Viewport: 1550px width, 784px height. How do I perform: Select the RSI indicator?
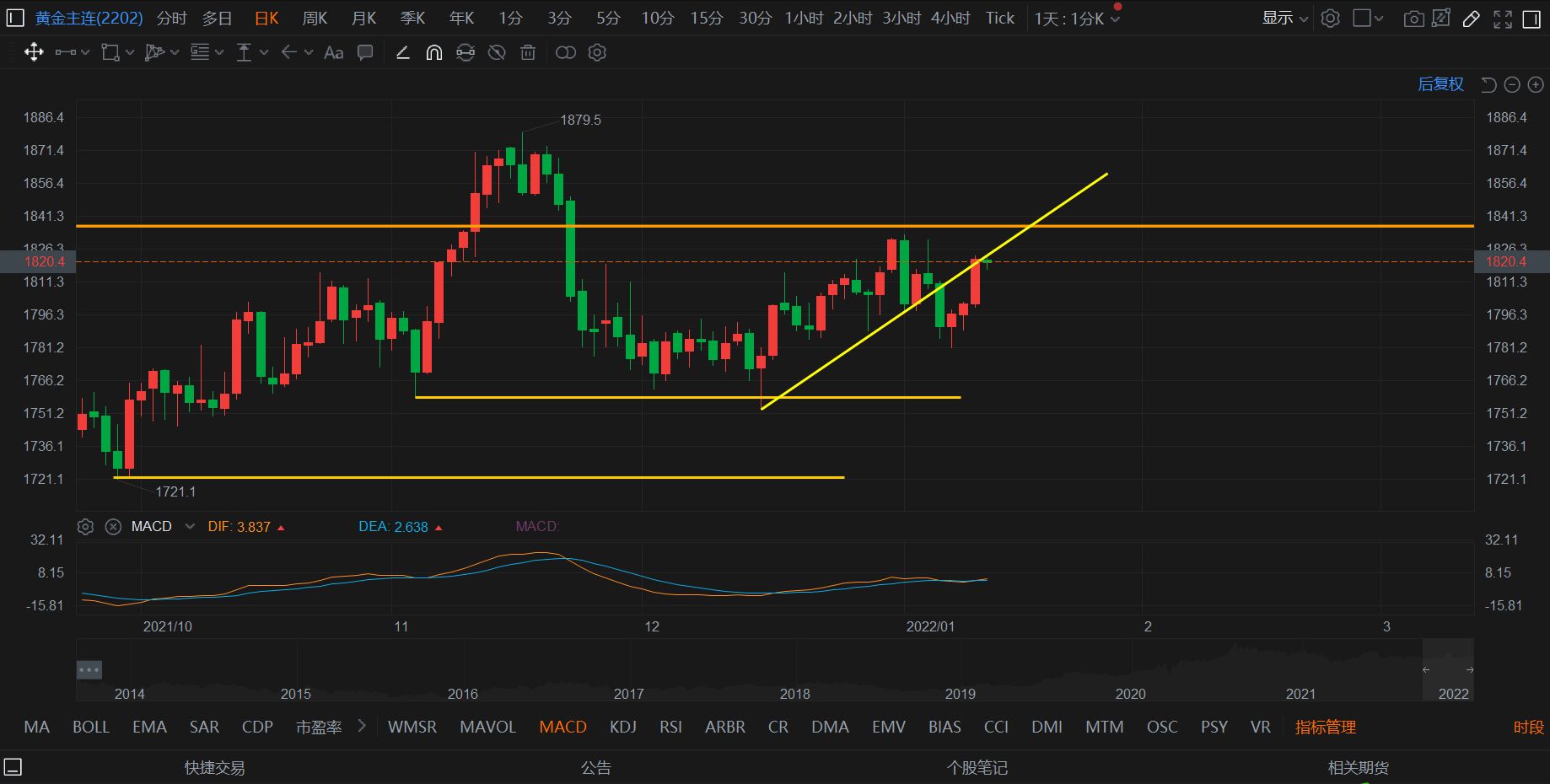(x=670, y=727)
